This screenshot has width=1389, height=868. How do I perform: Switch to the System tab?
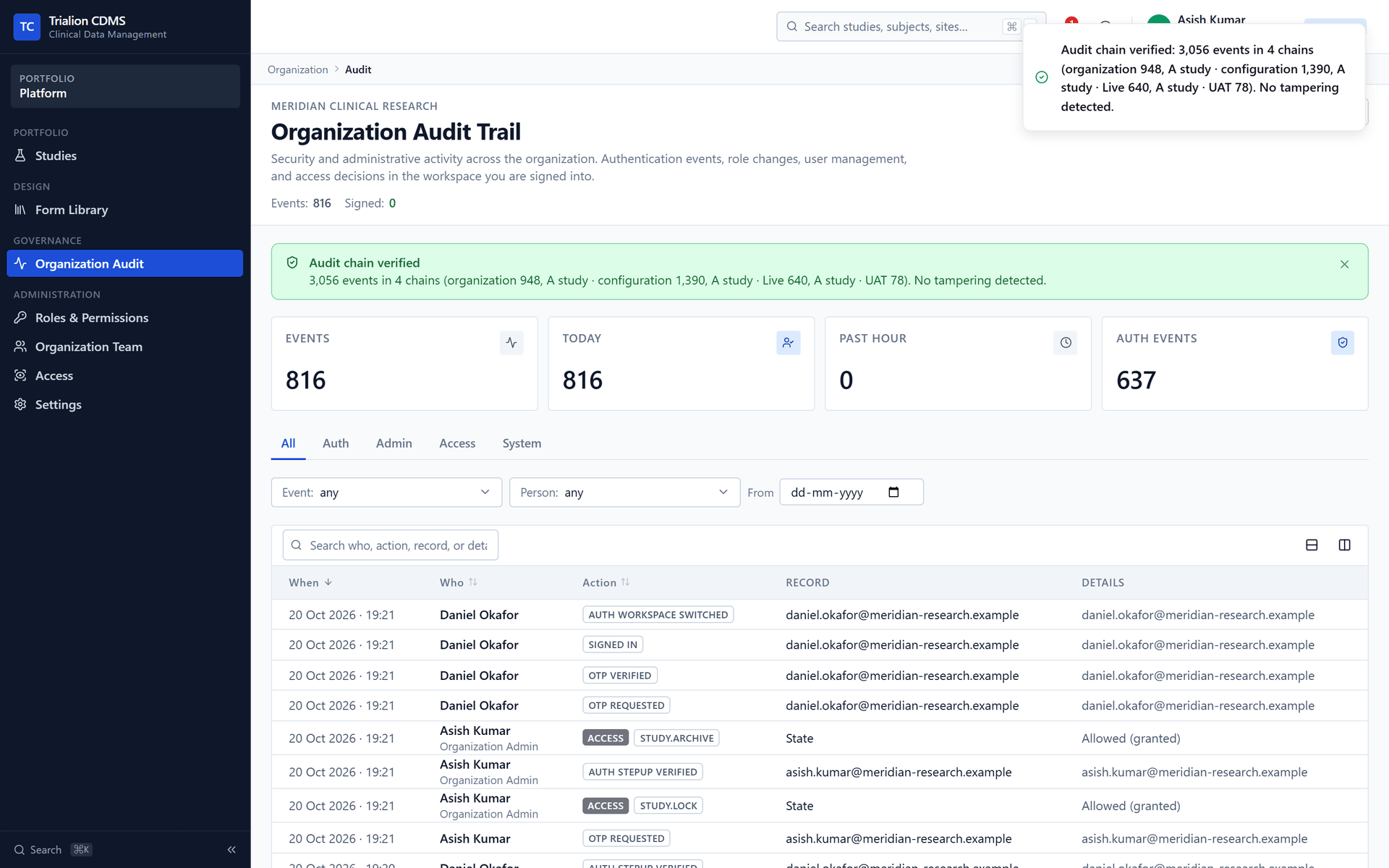pyautogui.click(x=522, y=443)
